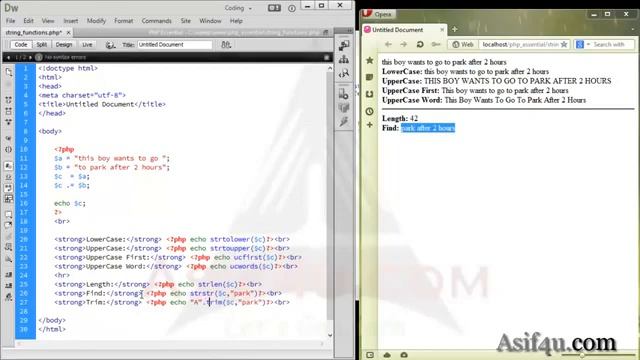Open the Edit menu in Dreamweaver
This screenshot has height=360, width=640.
[28, 21]
